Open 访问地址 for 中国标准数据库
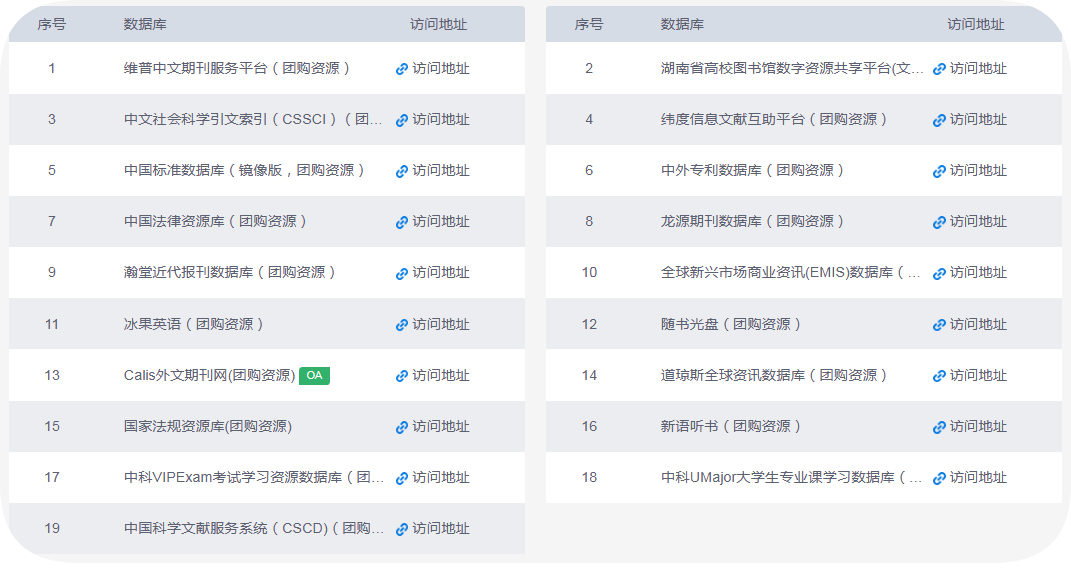 point(440,171)
